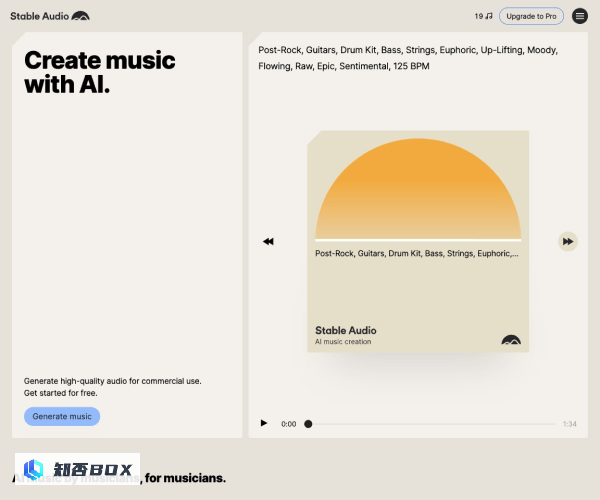Open the hamburger menu icon
The height and width of the screenshot is (500, 600).
(580, 16)
